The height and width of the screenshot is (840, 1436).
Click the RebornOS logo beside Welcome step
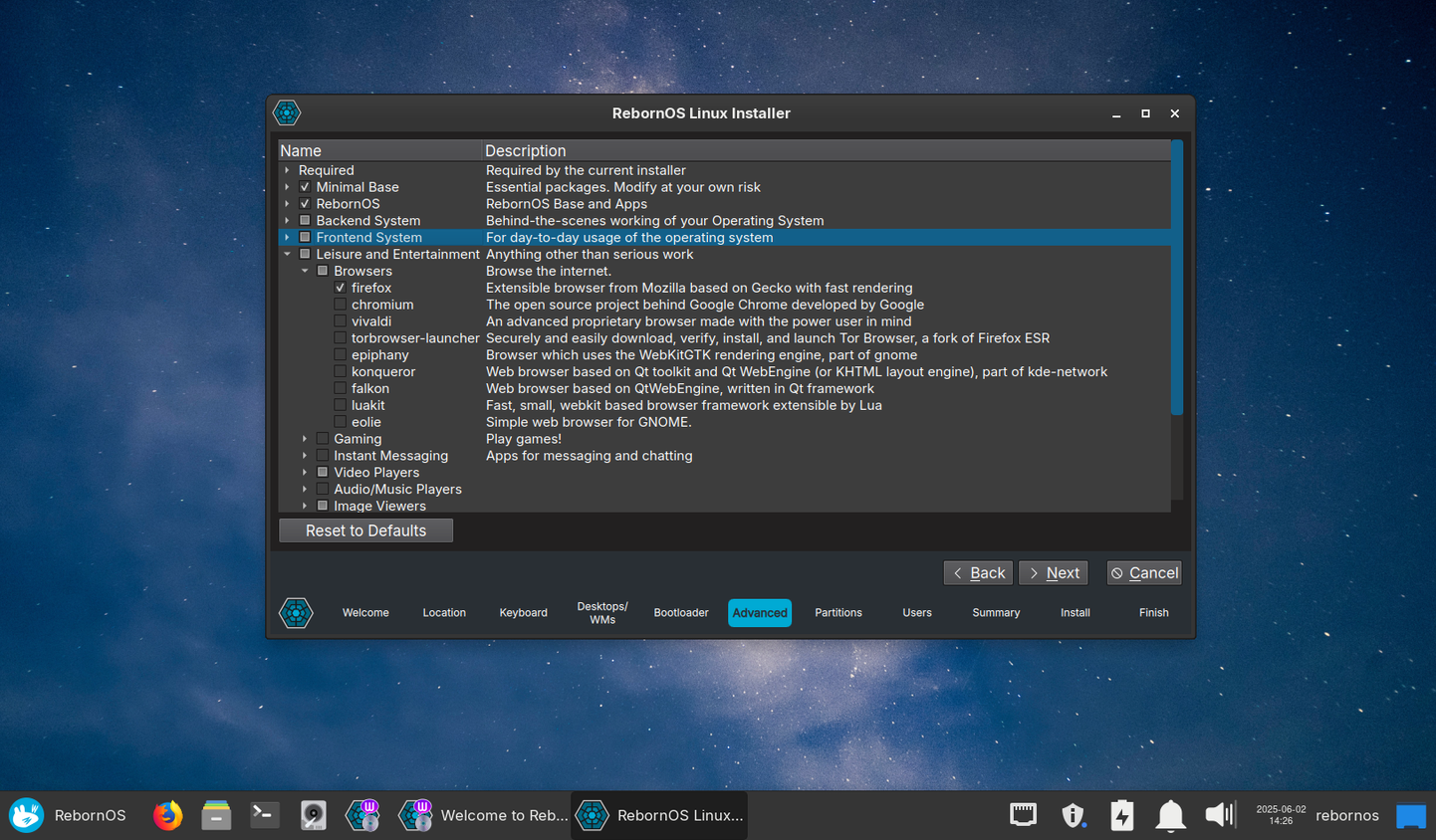click(296, 612)
